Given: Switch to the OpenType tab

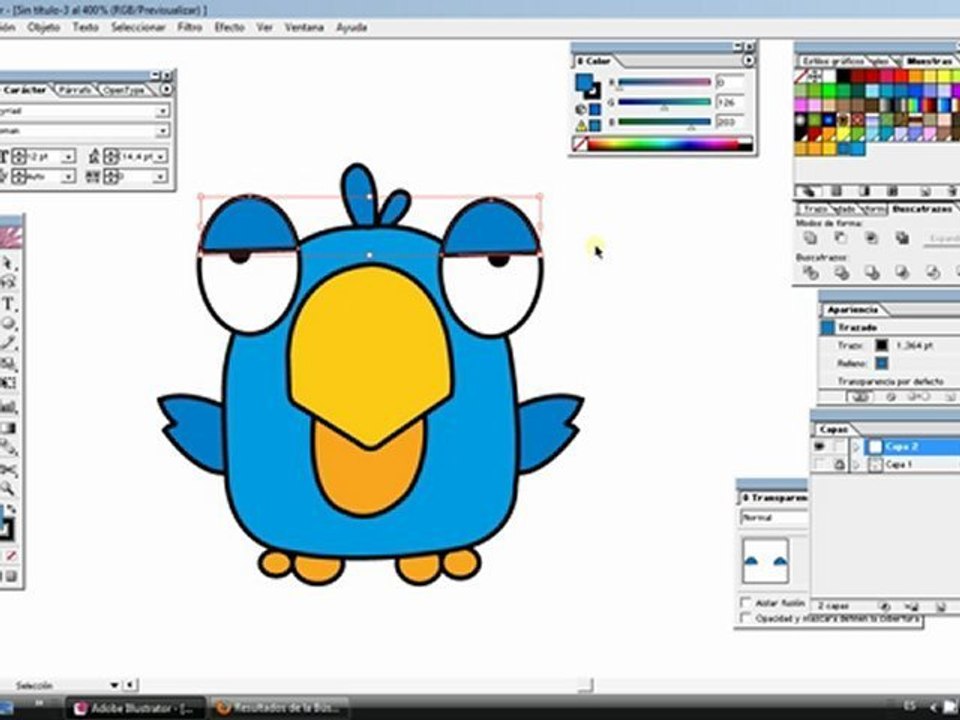Looking at the screenshot, I should (x=123, y=90).
